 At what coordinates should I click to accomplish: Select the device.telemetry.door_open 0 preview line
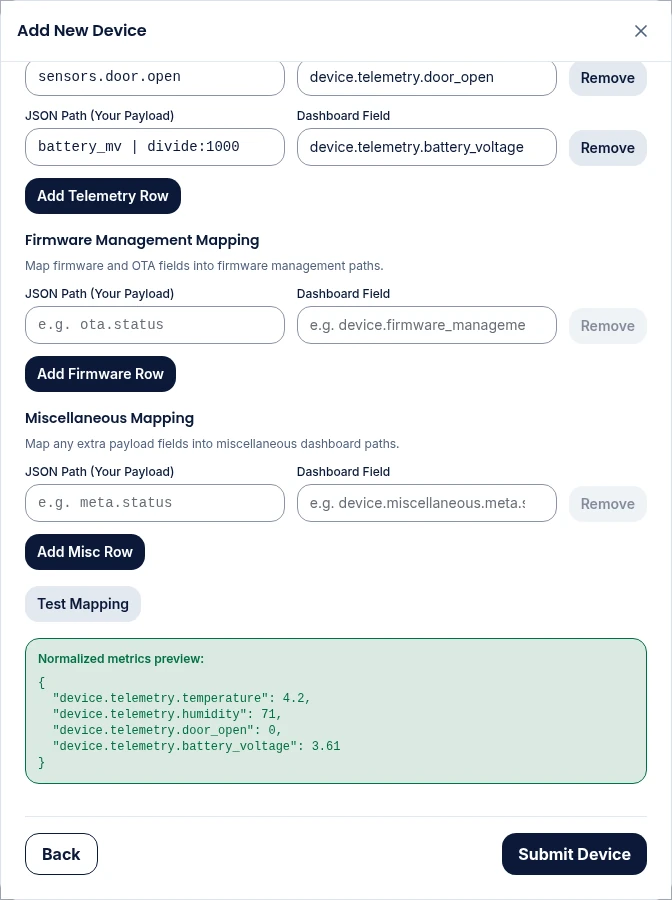[x=167, y=730]
